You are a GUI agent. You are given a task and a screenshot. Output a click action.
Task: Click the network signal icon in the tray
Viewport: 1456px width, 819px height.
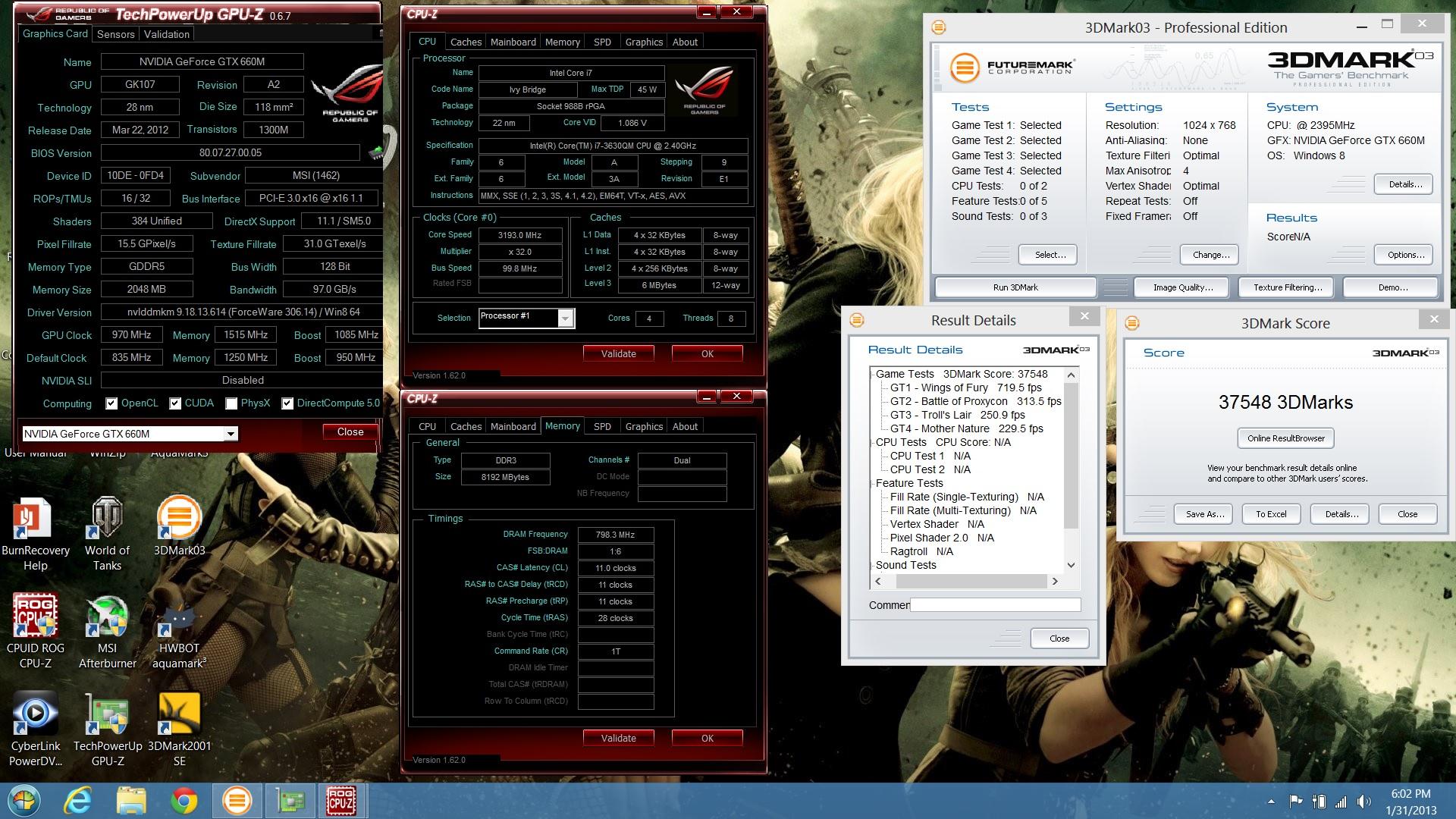[x=1341, y=802]
